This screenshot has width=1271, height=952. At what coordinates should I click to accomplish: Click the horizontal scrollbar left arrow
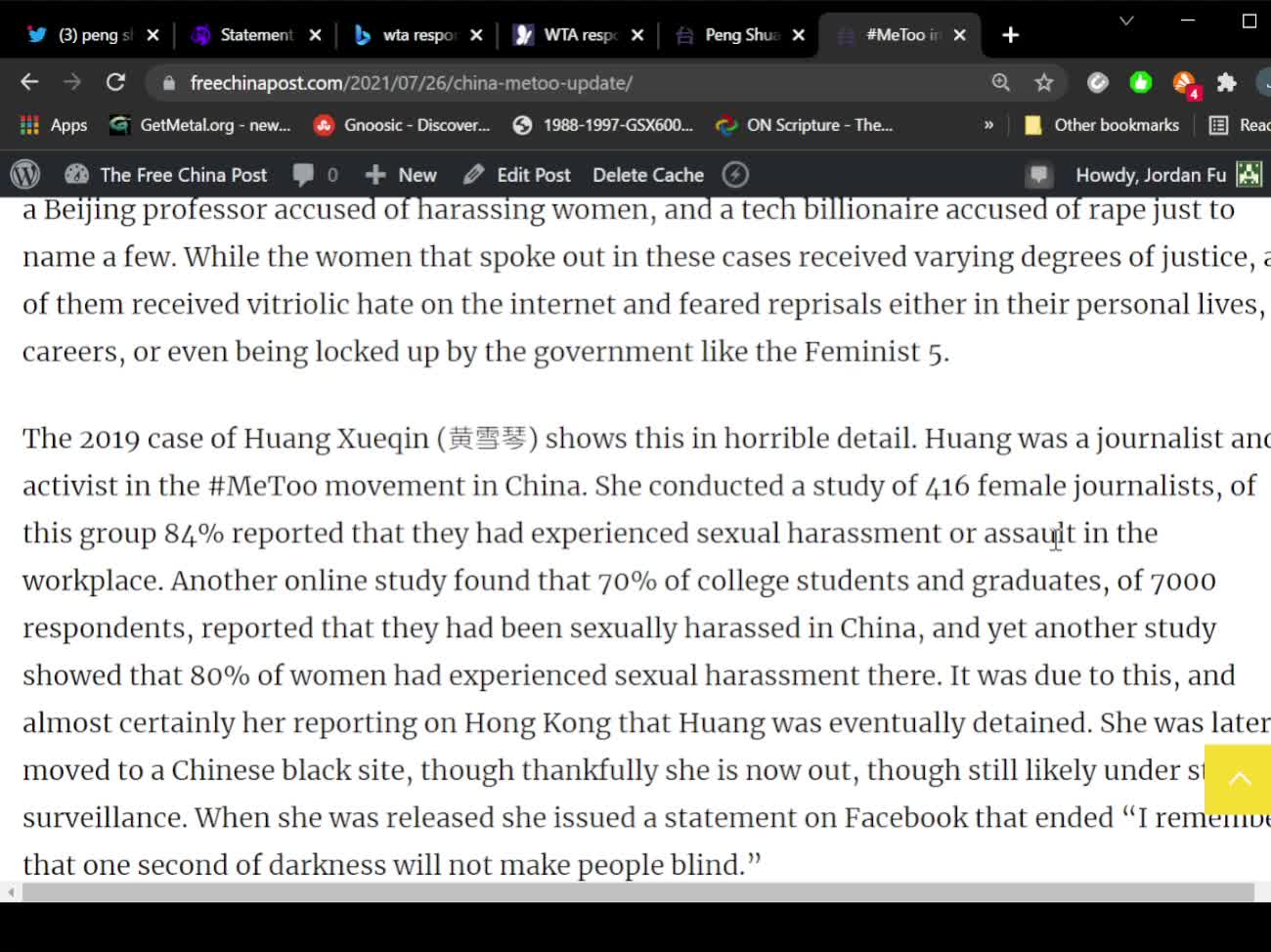tap(11, 892)
